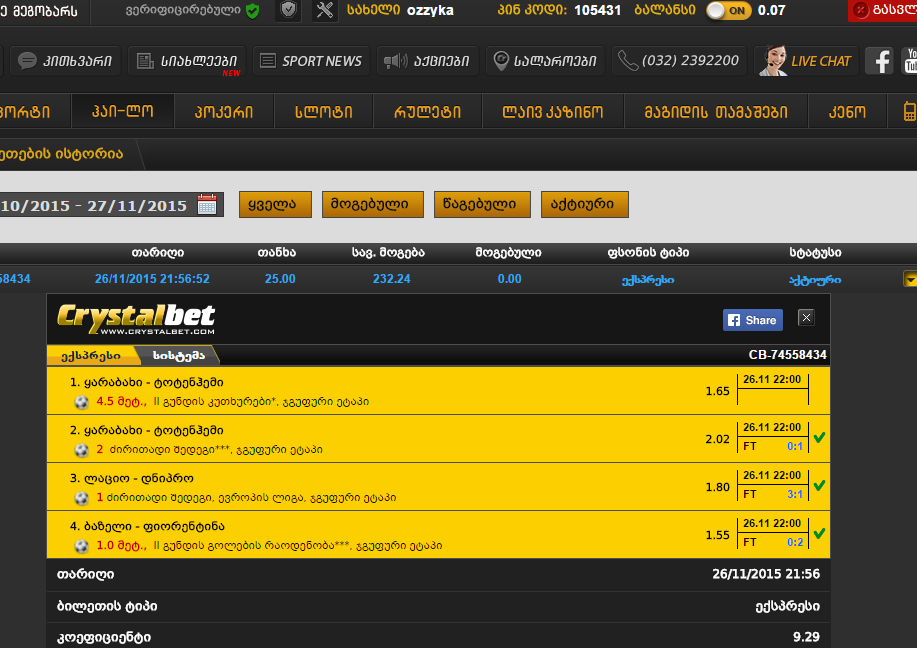
Task: Toggle the balance ON switch
Action: click(729, 11)
